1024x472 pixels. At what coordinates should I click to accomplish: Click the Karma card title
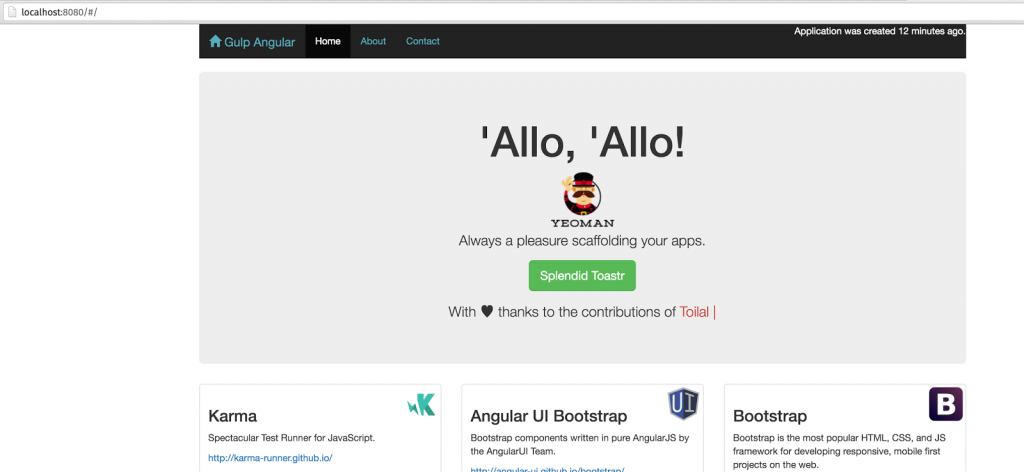tap(232, 416)
